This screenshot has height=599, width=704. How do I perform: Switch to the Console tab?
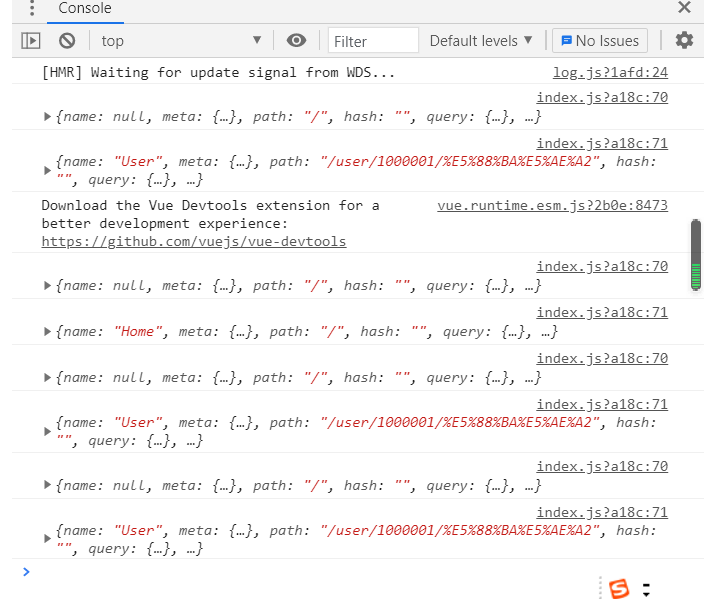(x=85, y=8)
